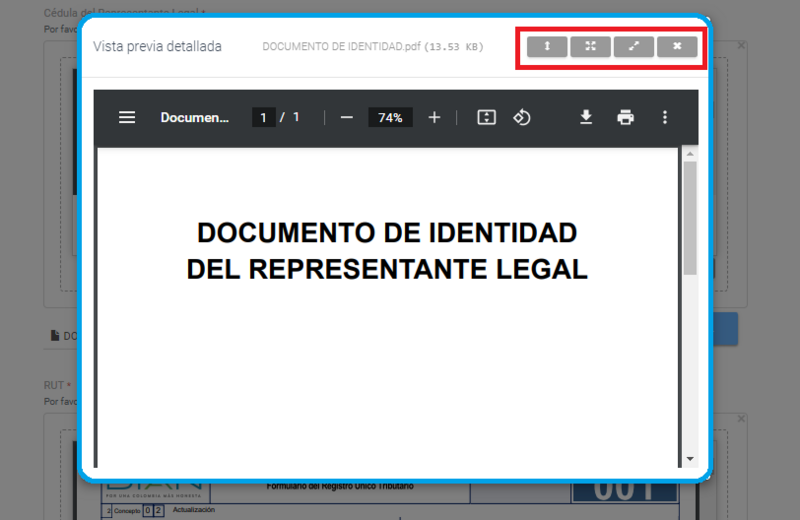800x520 pixels.
Task: Click the 'Documen...' title in PDF toolbar
Action: tap(194, 118)
